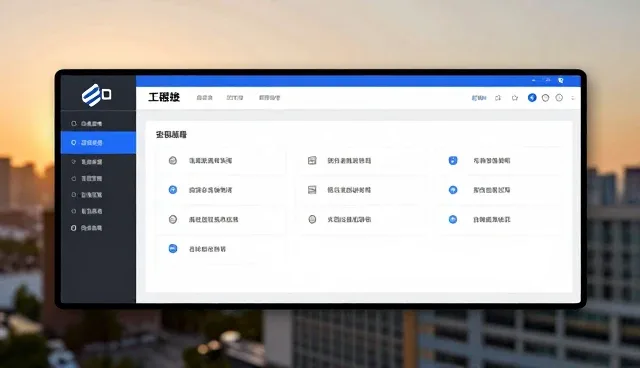Click the grey circle icon of the third-row left card

coord(173,219)
